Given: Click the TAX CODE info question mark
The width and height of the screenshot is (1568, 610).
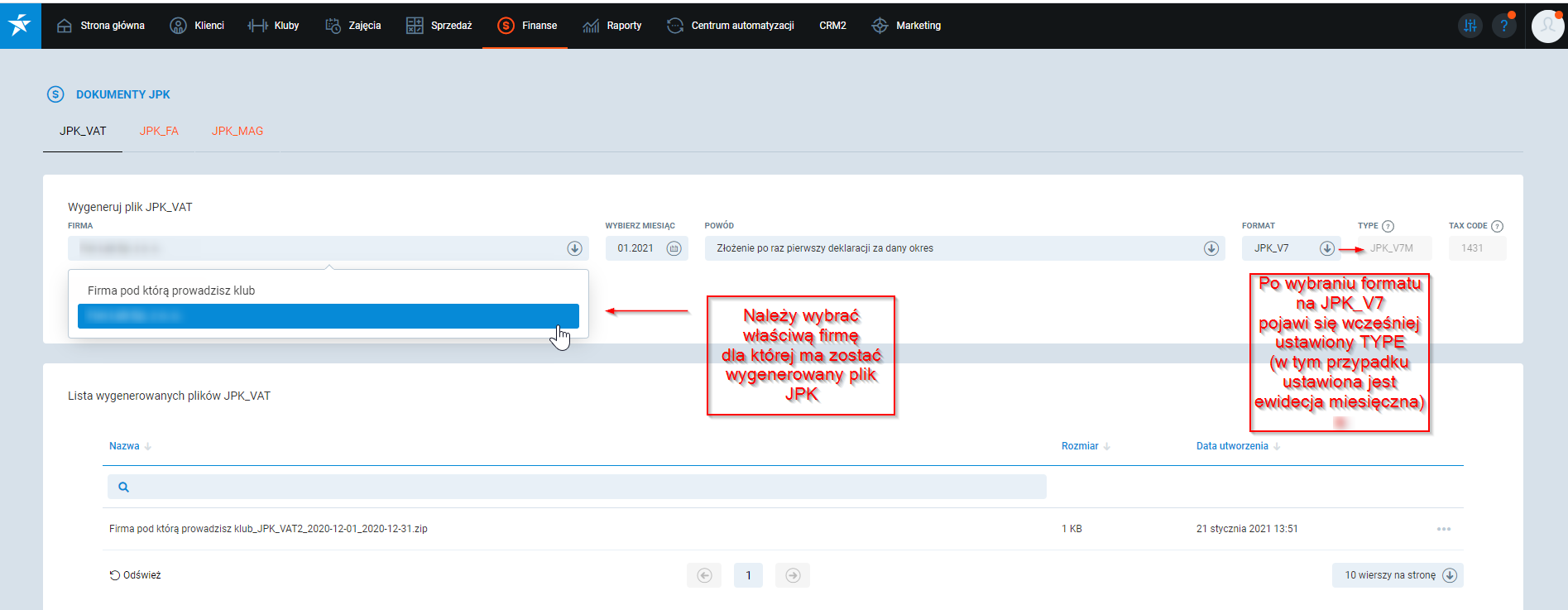Looking at the screenshot, I should [x=1497, y=226].
